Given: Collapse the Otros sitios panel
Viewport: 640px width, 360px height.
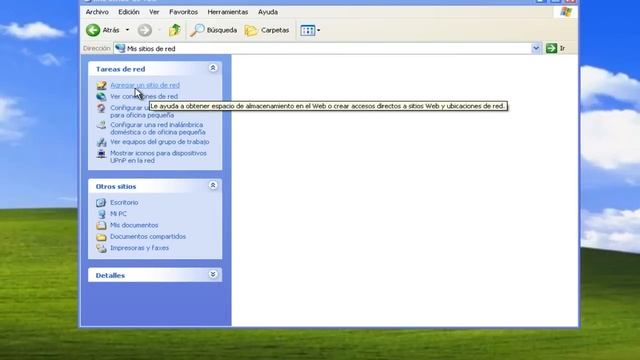Looking at the screenshot, I should 213,185.
